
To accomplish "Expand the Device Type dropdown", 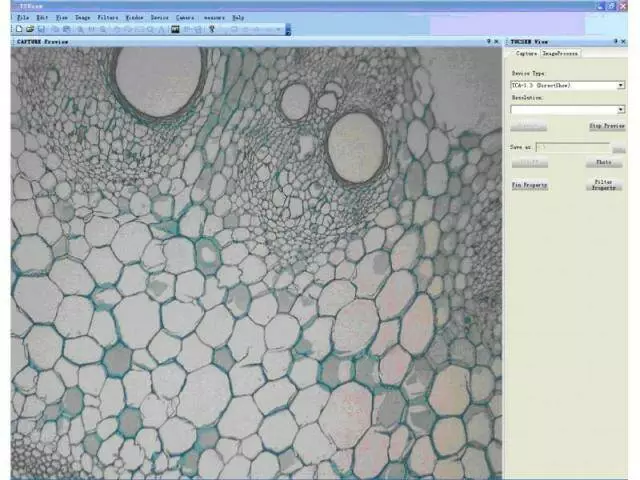I will [620, 85].
